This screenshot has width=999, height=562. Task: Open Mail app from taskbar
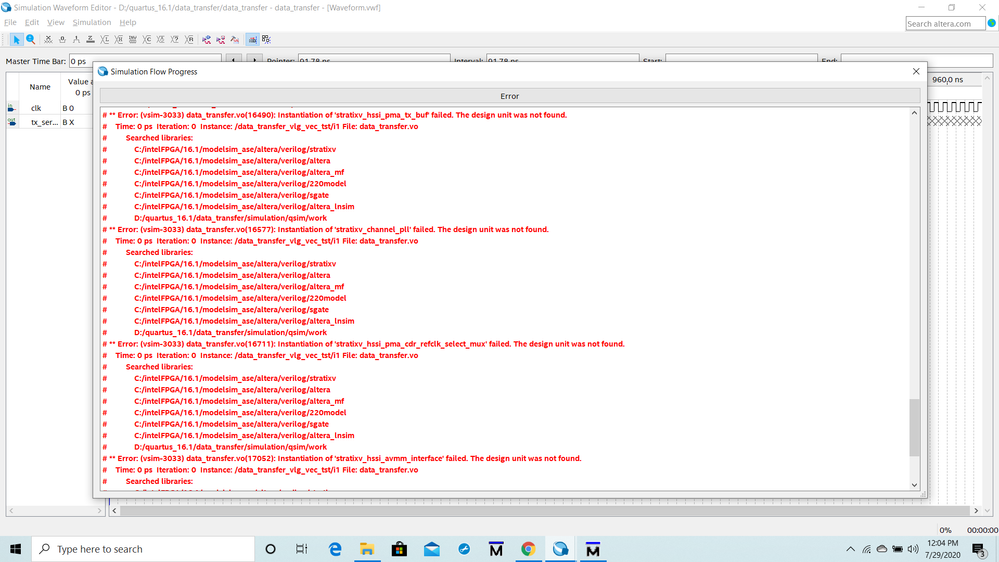(x=431, y=549)
